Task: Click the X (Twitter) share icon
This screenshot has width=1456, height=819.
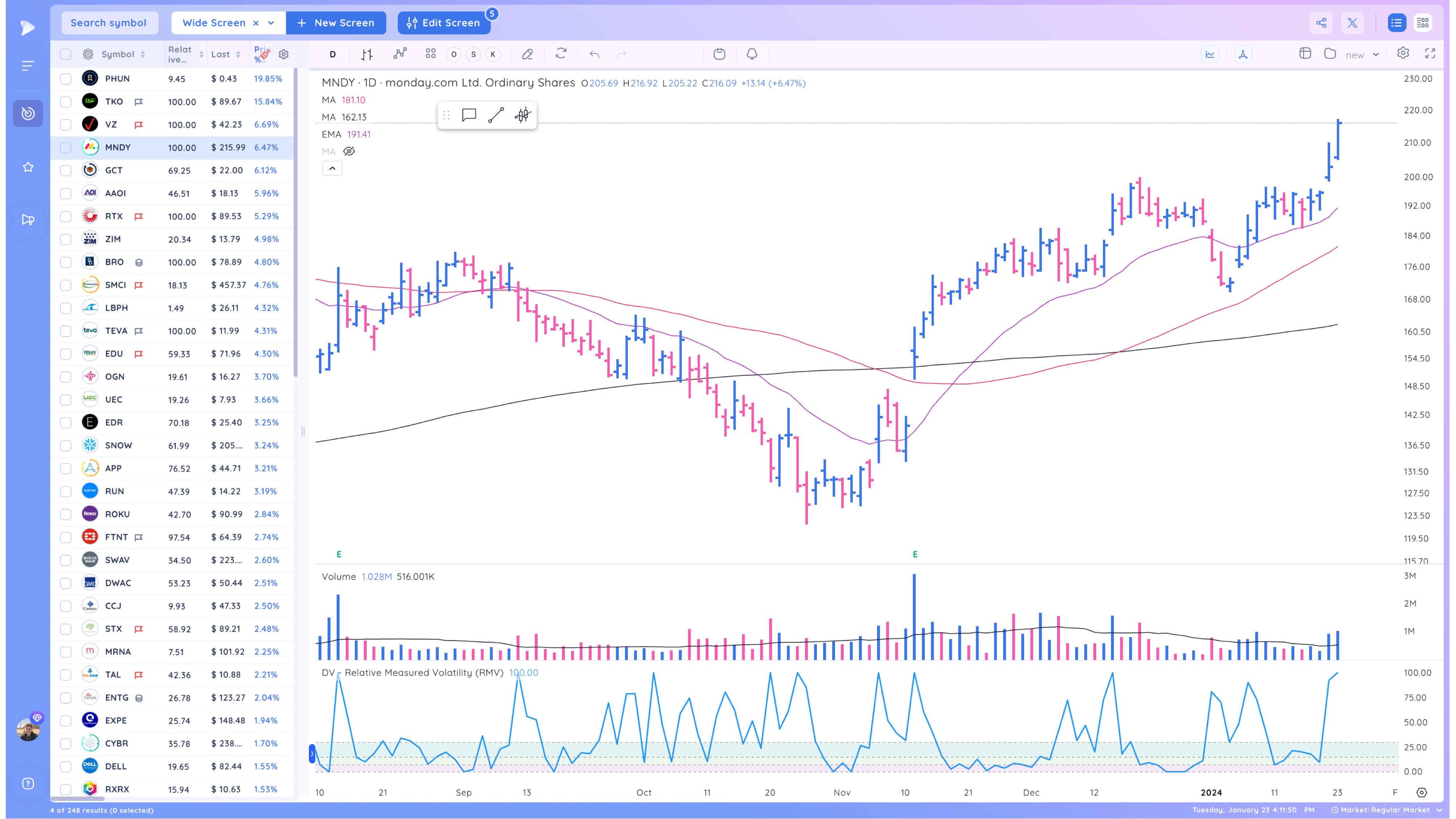Action: coord(1352,22)
